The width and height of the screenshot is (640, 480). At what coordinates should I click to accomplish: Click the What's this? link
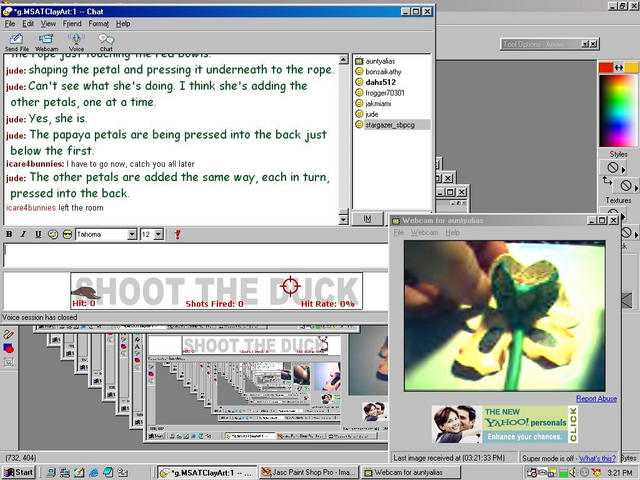[597, 458]
